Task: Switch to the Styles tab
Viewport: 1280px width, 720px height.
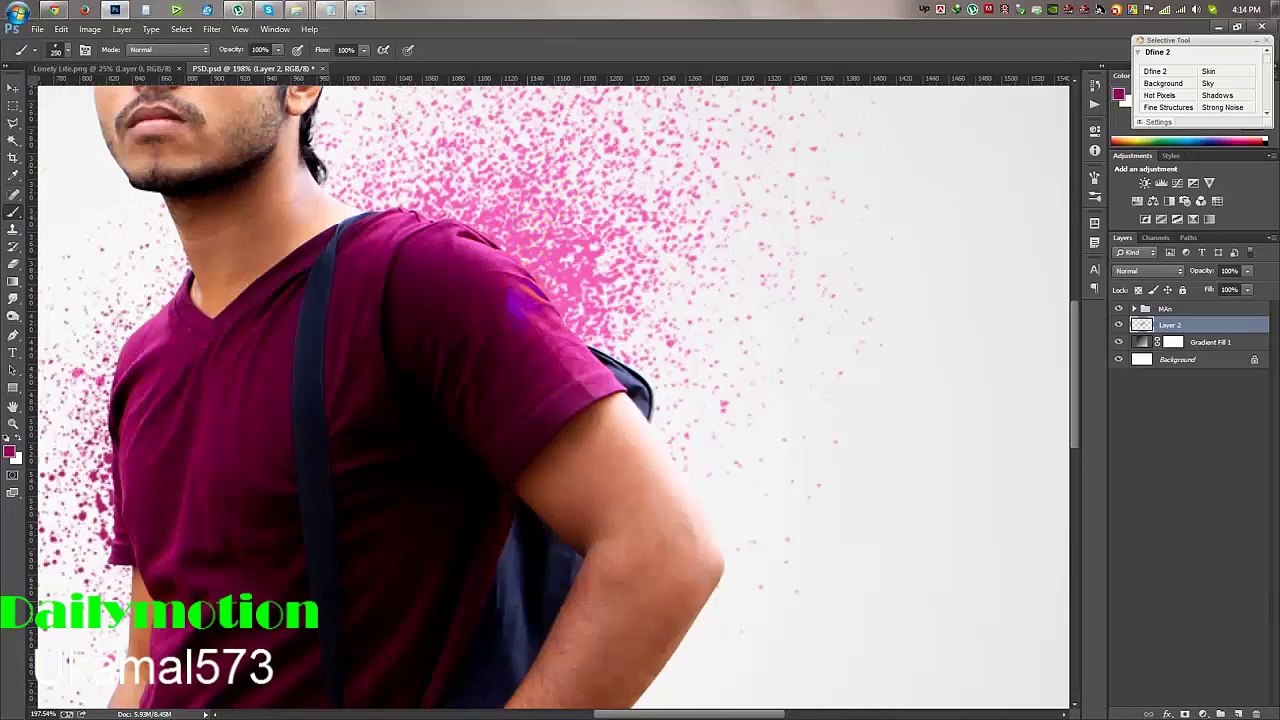Action: point(1170,156)
